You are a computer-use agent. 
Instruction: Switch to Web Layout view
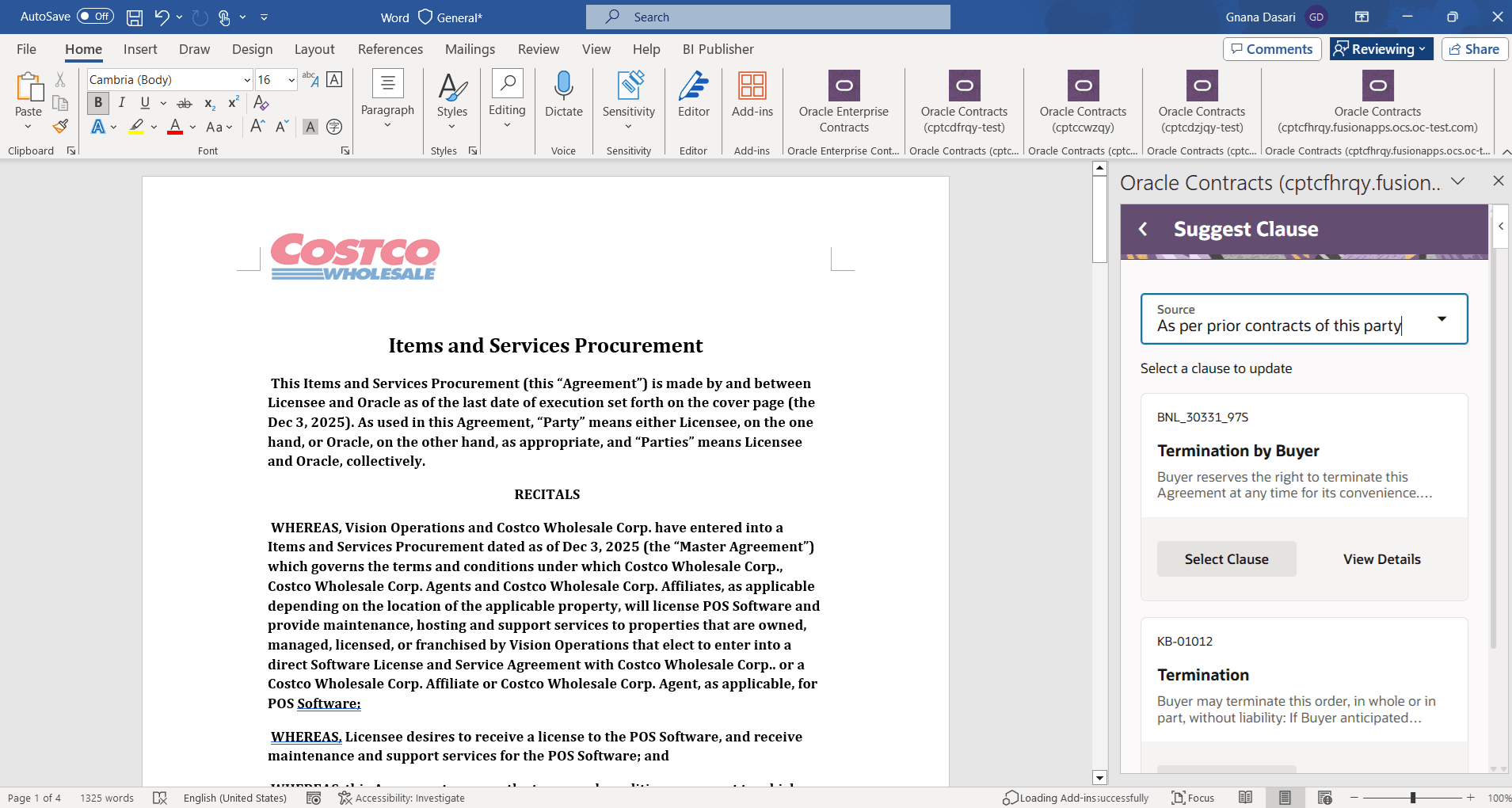[x=1325, y=798]
